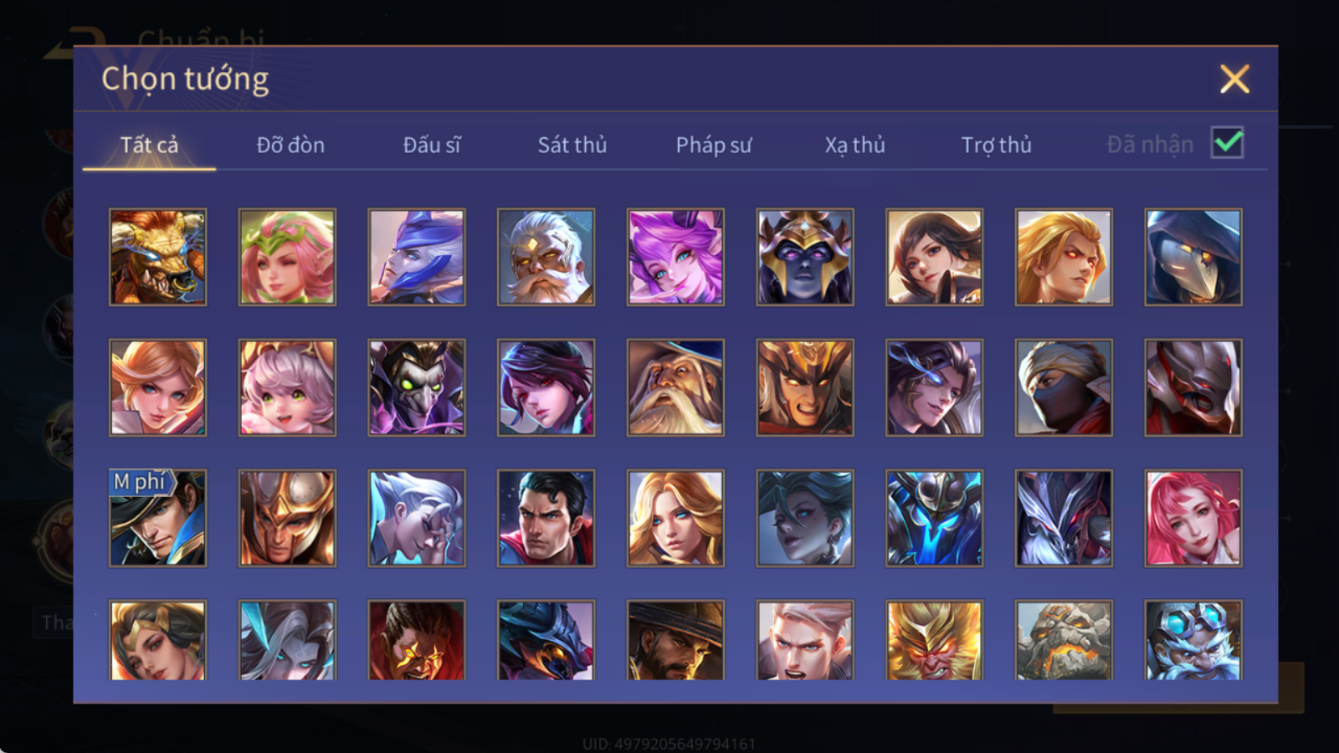The height and width of the screenshot is (753, 1339).
Task: Switch to the 'Trợ thủ' tab
Action: tap(996, 145)
